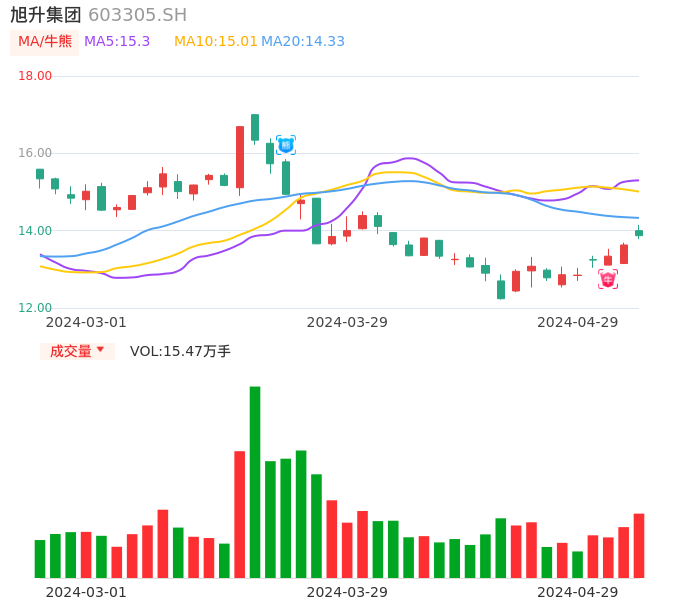Click the 18.00 price axis label
Screen dimensions: 686x606
point(35,76)
